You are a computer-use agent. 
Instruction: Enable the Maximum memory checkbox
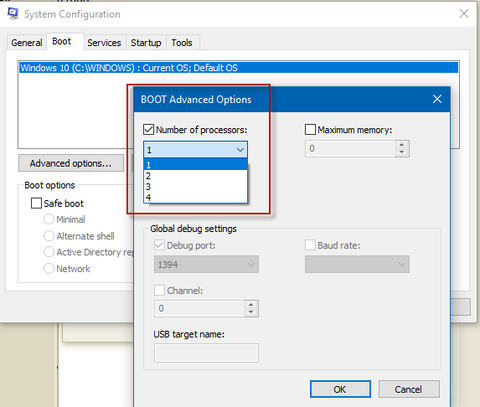[310, 129]
